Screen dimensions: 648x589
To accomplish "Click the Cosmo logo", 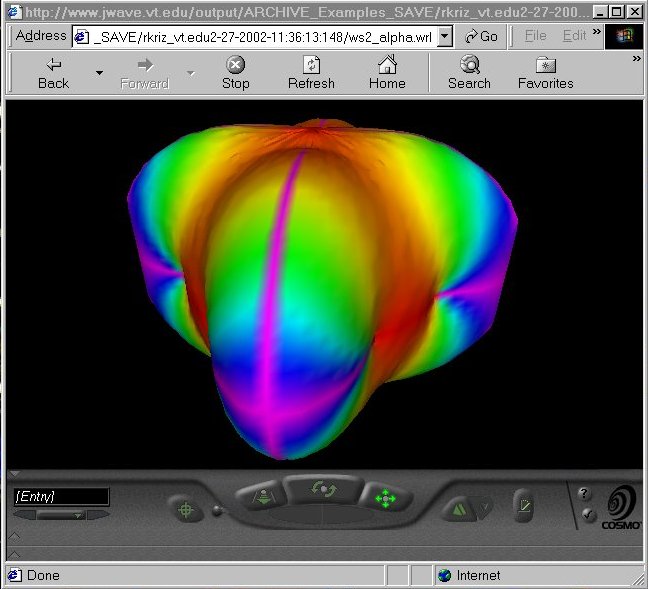I will coord(621,507).
